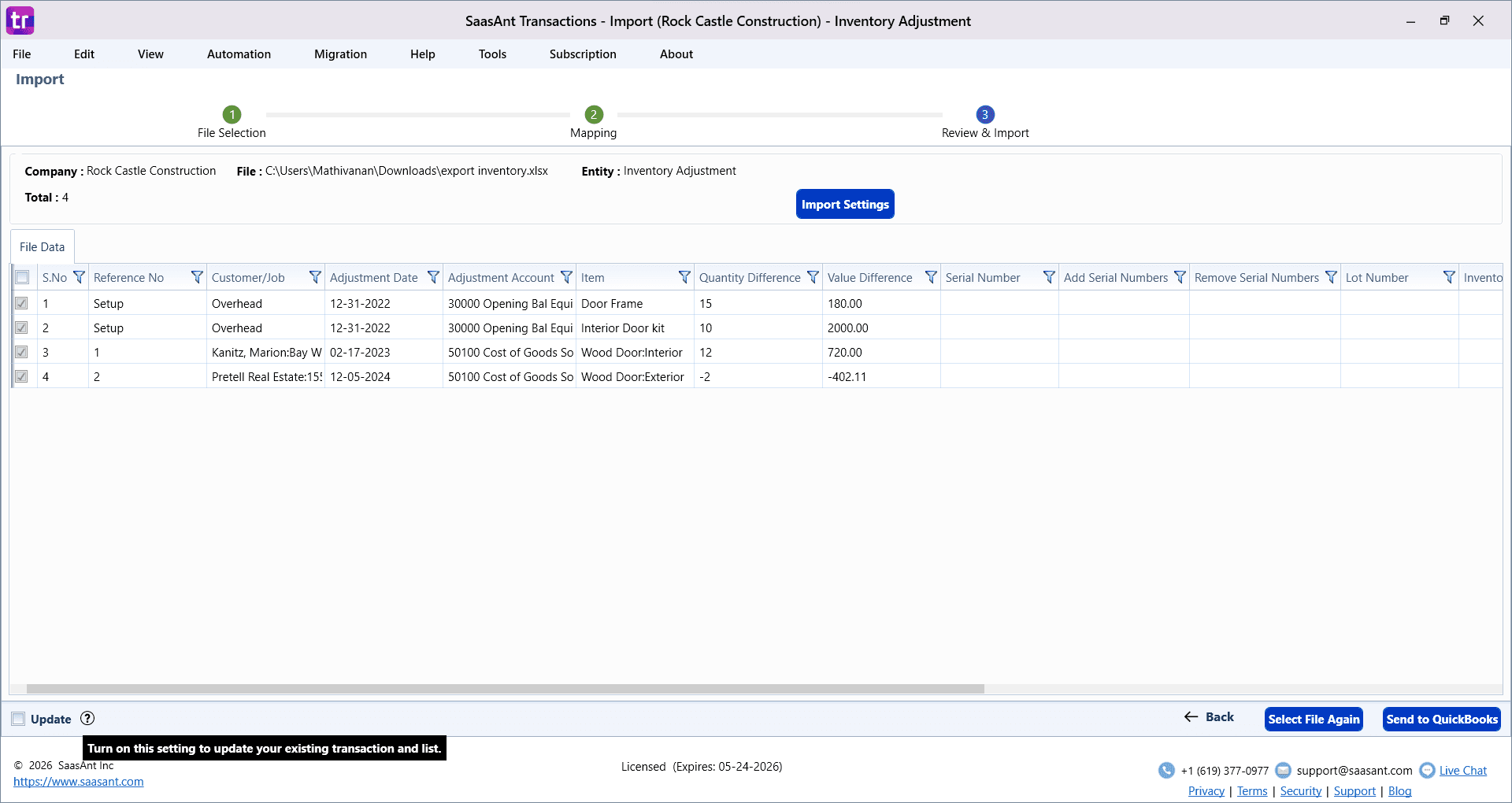Open the Privacy link
This screenshot has height=803, width=1512.
pyautogui.click(x=1206, y=791)
